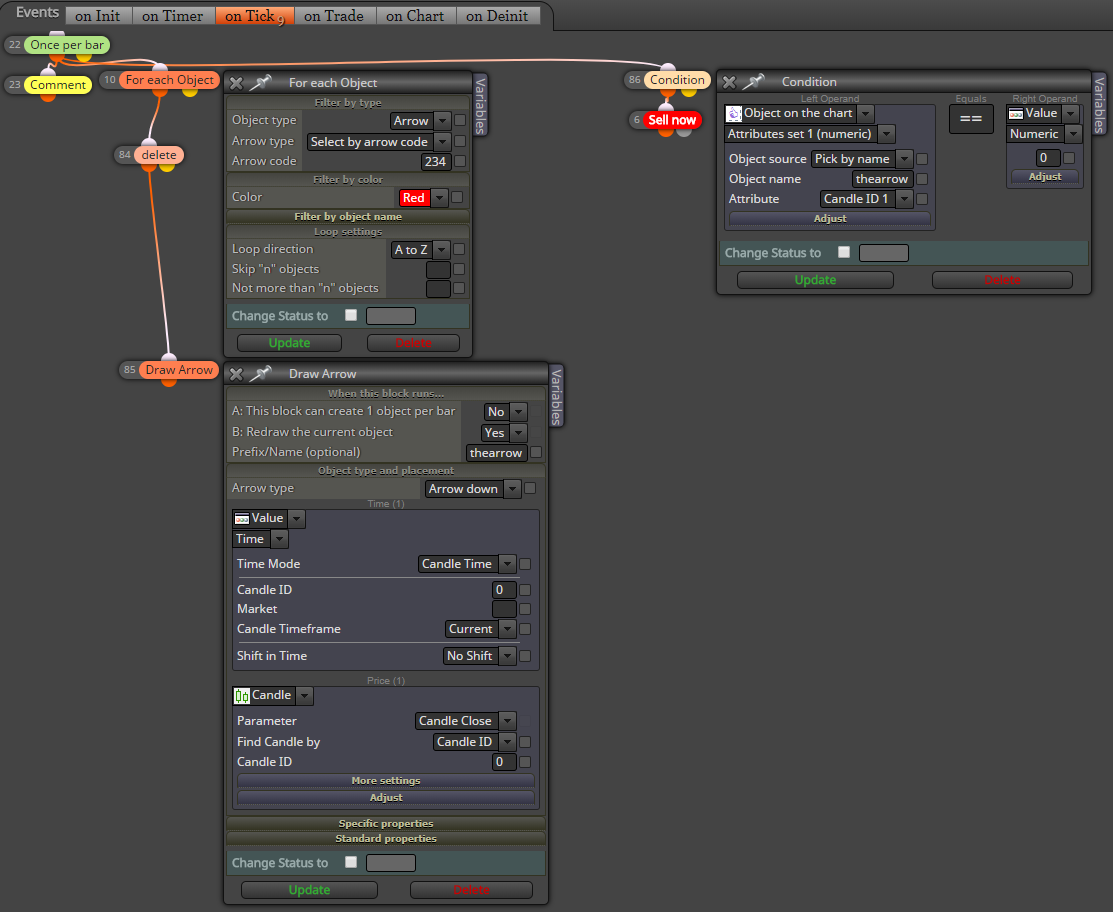Image resolution: width=1113 pixels, height=912 pixels.
Task: Open Variables tab of Condition panel
Action: pyautogui.click(x=1099, y=104)
